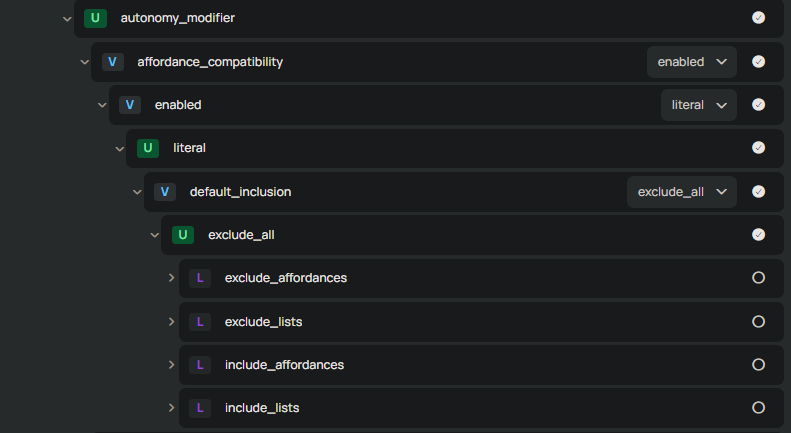The height and width of the screenshot is (433, 791).
Task: Click the V icon beside default_inclusion
Action: pos(165,191)
